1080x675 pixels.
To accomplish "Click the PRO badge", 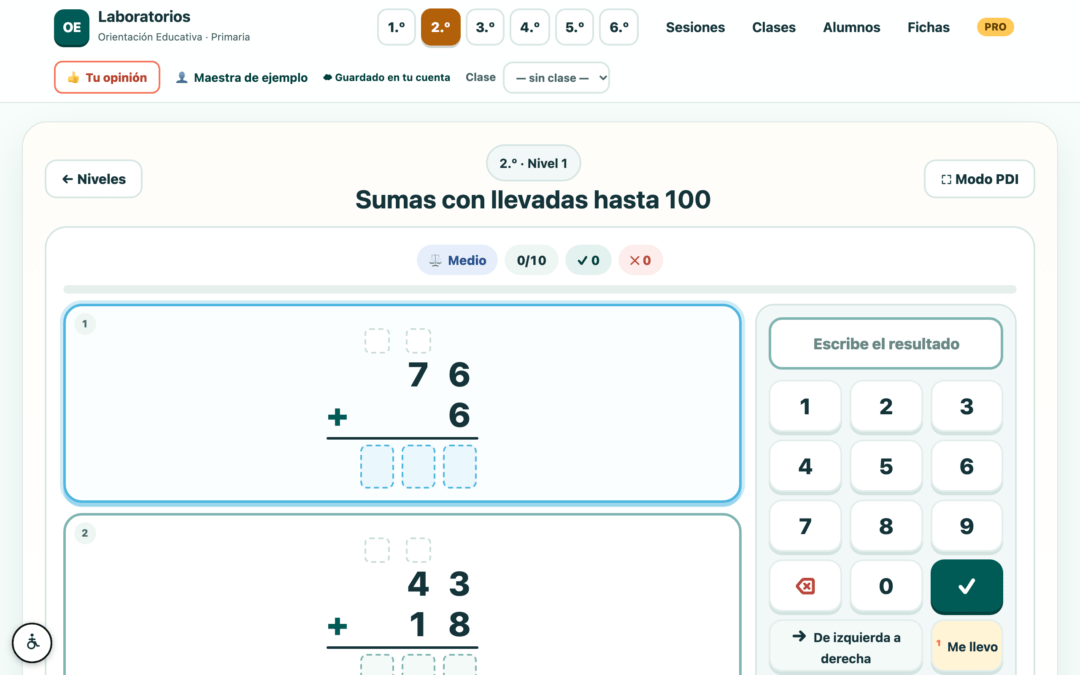I will click(995, 27).
